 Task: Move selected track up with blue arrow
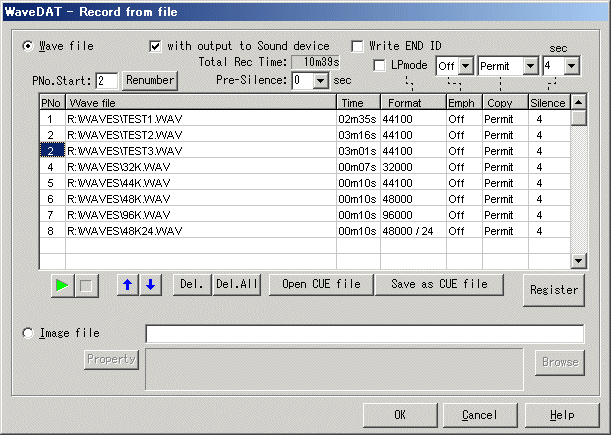click(128, 285)
